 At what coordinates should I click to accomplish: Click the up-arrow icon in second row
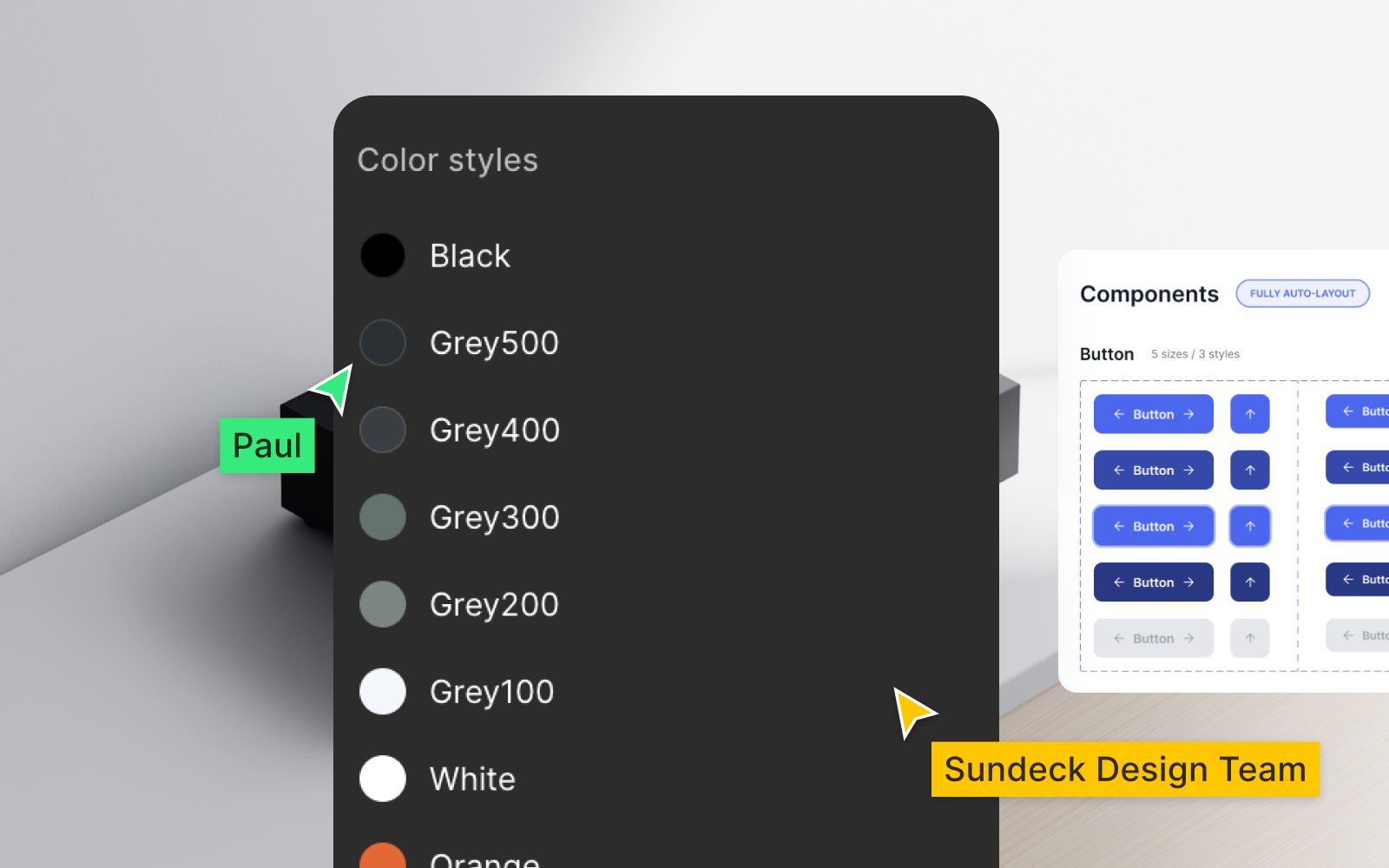click(1250, 470)
